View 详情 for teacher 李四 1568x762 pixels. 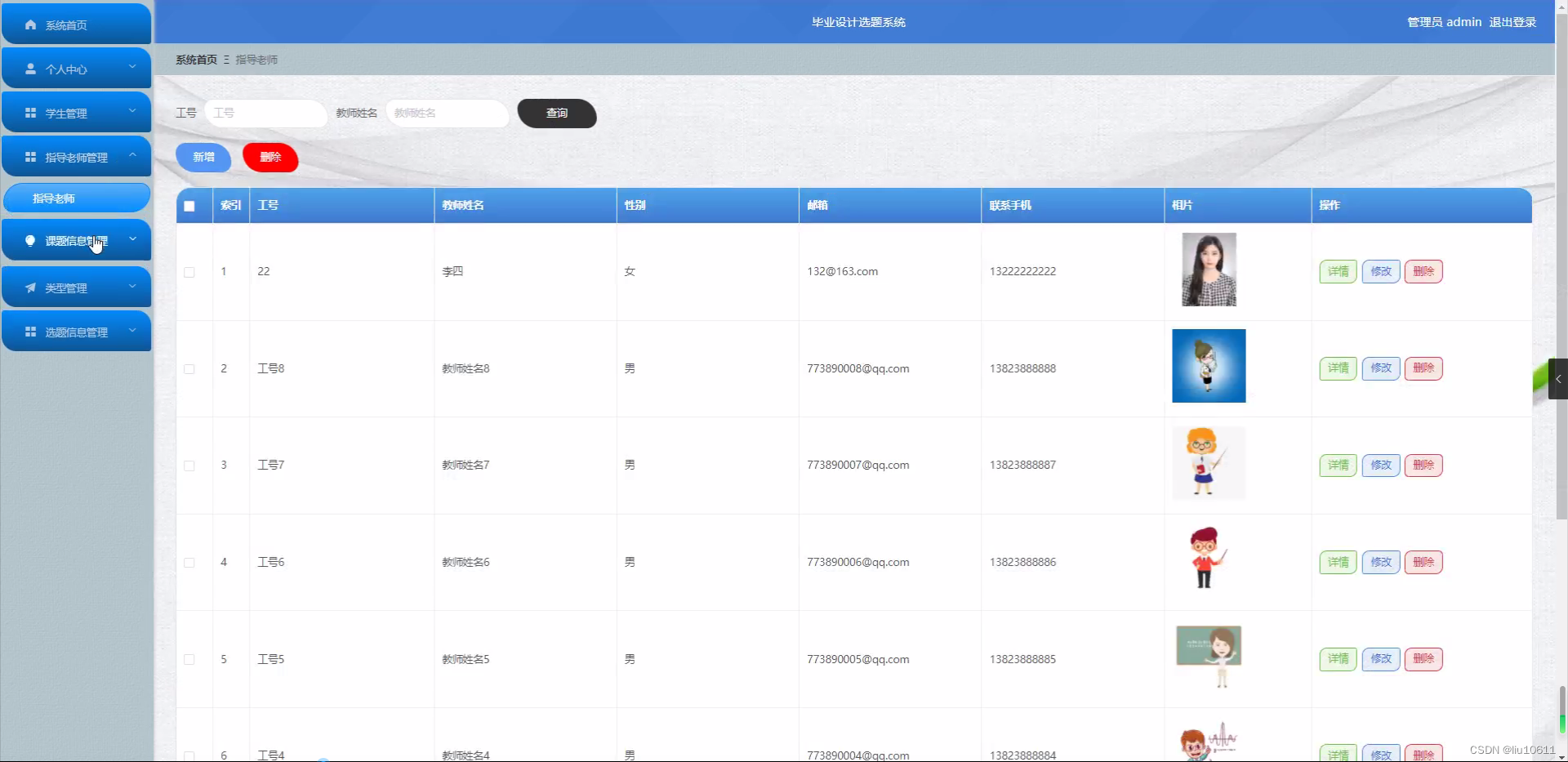[x=1338, y=271]
